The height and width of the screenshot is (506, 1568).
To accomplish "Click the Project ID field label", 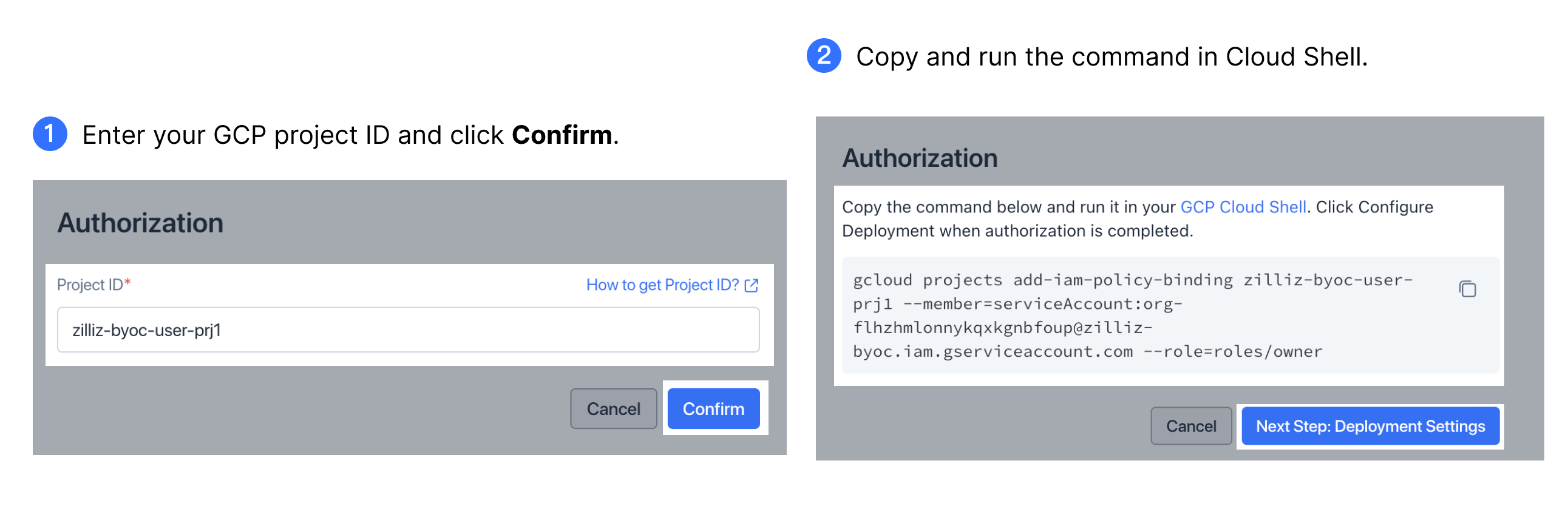I will pyautogui.click(x=93, y=285).
